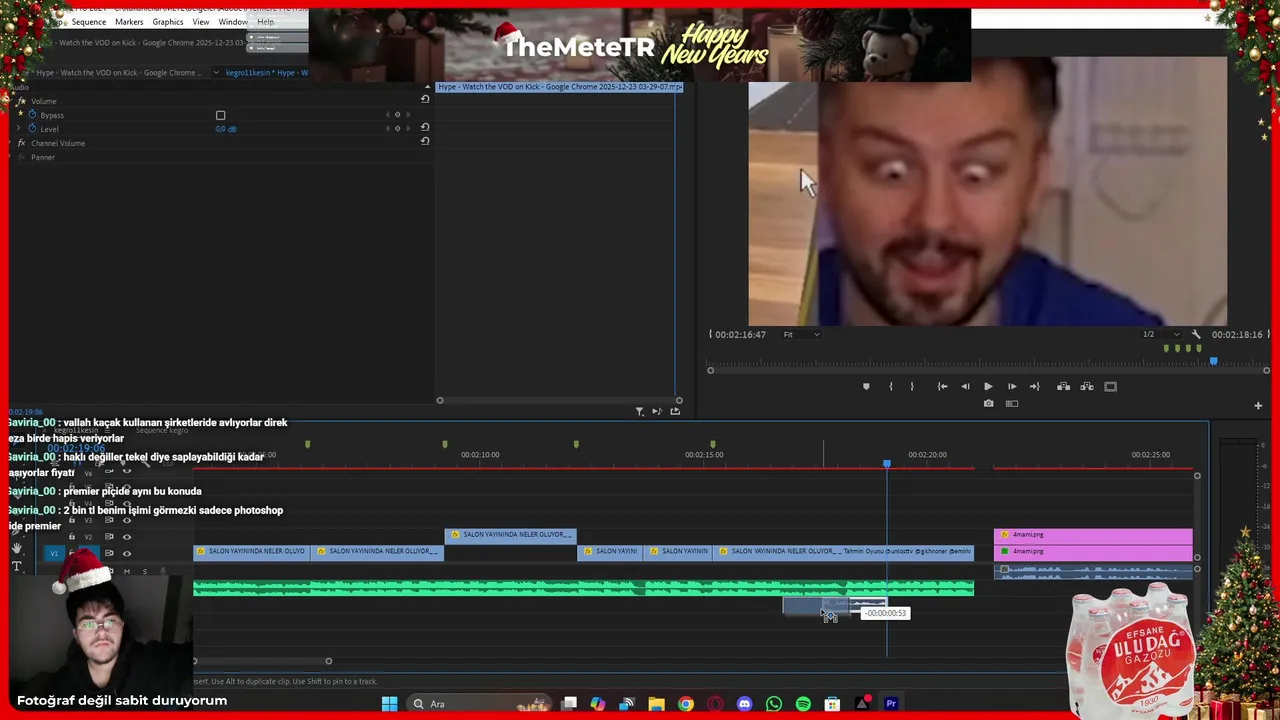Open Google Chrome from taskbar
Screen dimensions: 1280x720
[x=685, y=704]
